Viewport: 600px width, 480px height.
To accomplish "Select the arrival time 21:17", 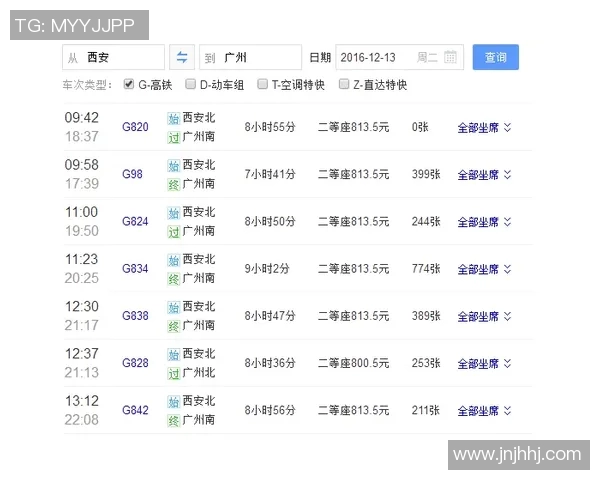I will [82, 326].
